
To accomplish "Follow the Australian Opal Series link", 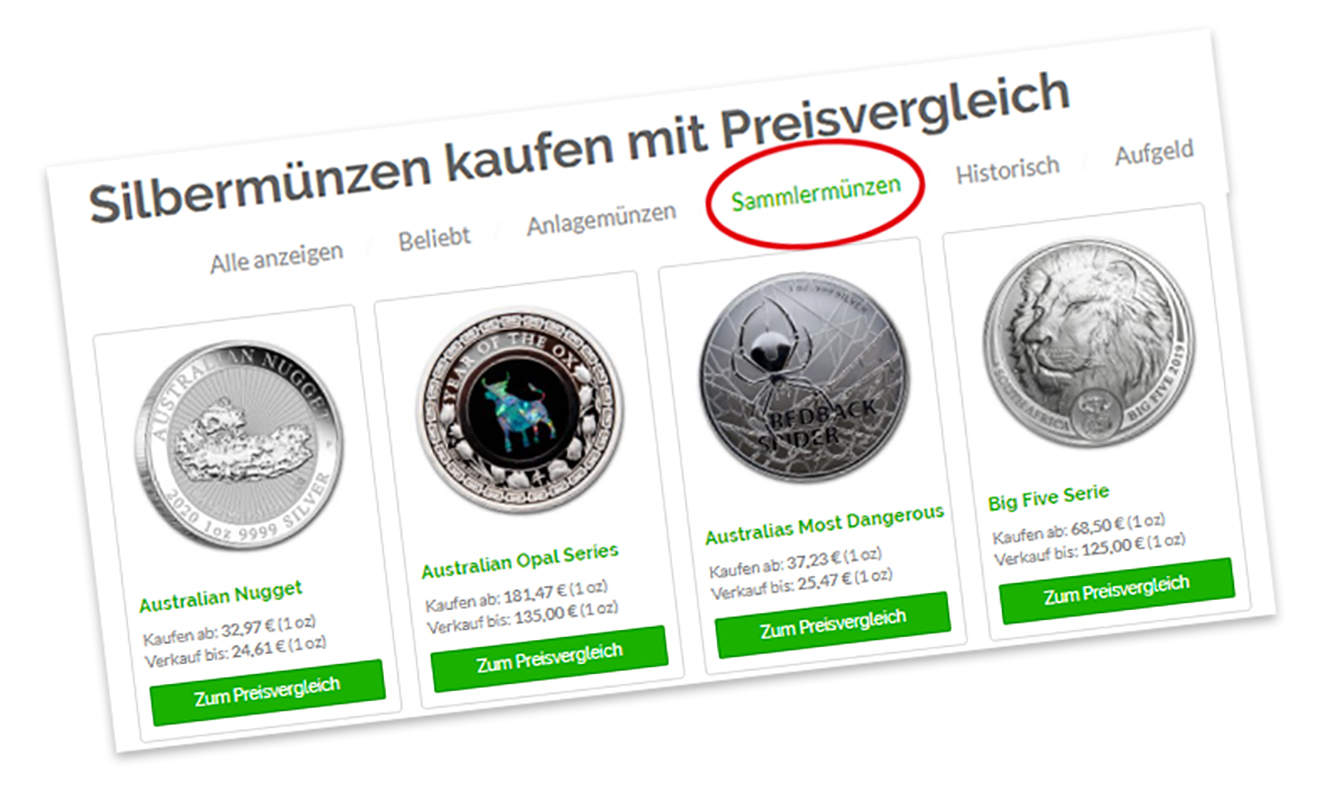I will pyautogui.click(x=519, y=561).
